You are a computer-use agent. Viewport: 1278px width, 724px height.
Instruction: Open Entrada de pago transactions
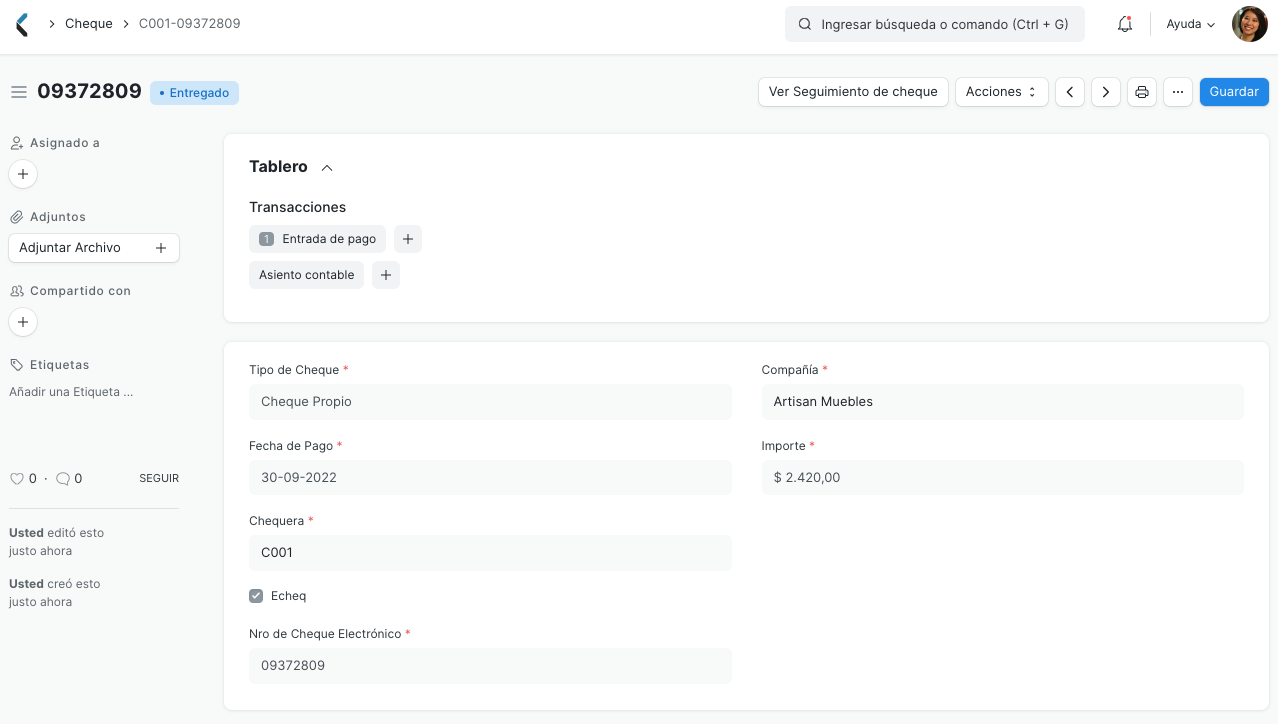pos(317,239)
